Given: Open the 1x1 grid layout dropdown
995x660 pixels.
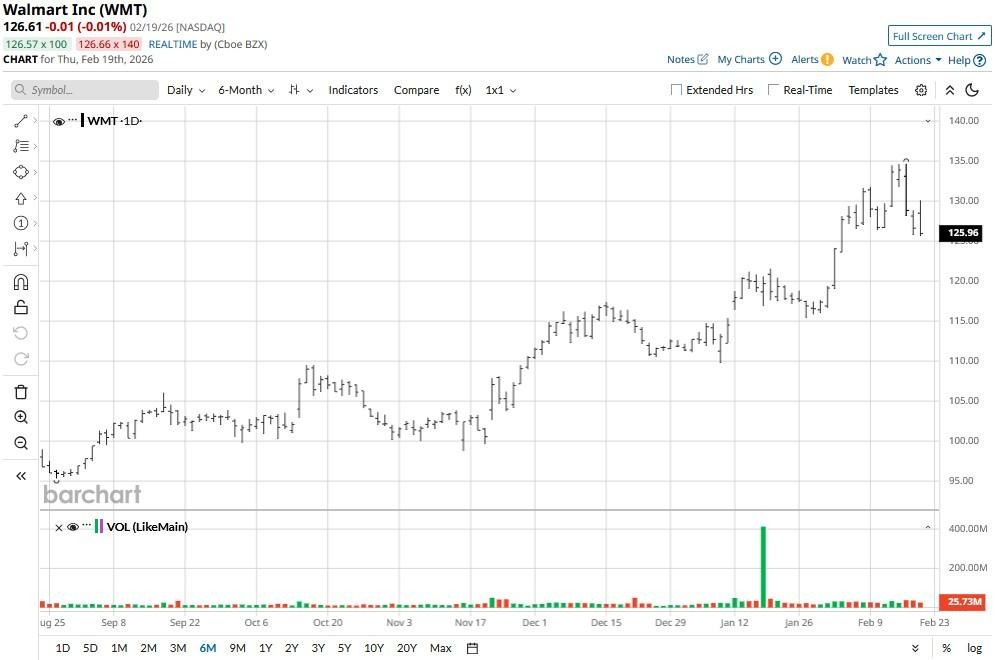Looking at the screenshot, I should point(501,90).
